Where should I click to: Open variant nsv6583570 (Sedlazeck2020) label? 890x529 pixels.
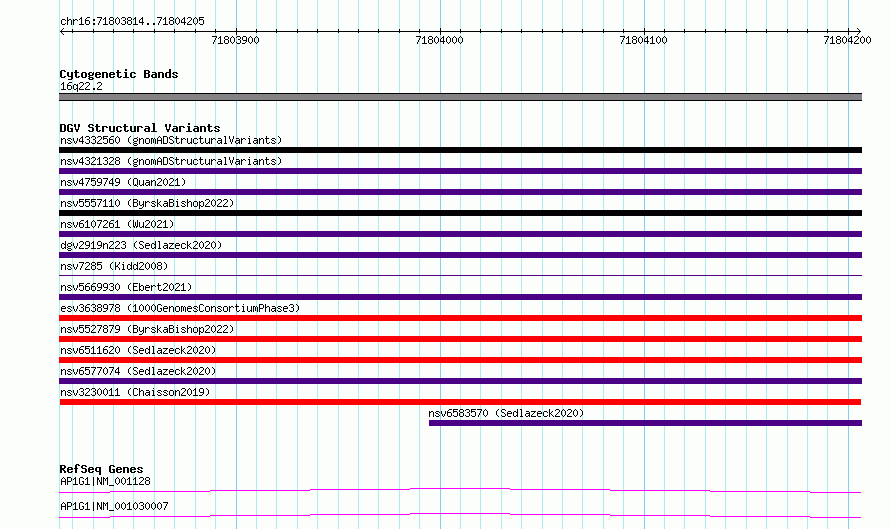(506, 413)
